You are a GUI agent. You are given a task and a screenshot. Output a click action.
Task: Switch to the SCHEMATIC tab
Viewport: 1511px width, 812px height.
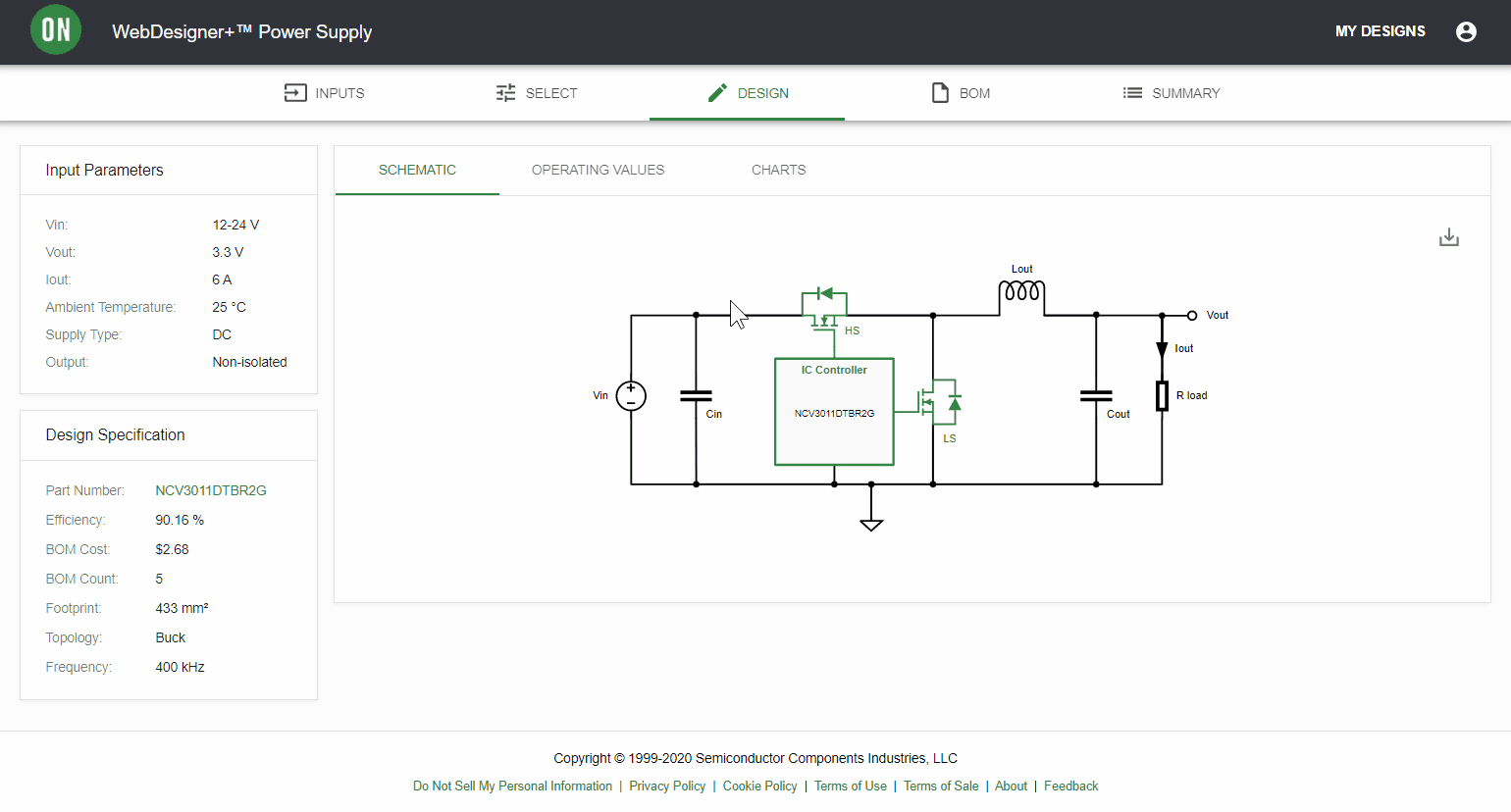[x=417, y=170]
